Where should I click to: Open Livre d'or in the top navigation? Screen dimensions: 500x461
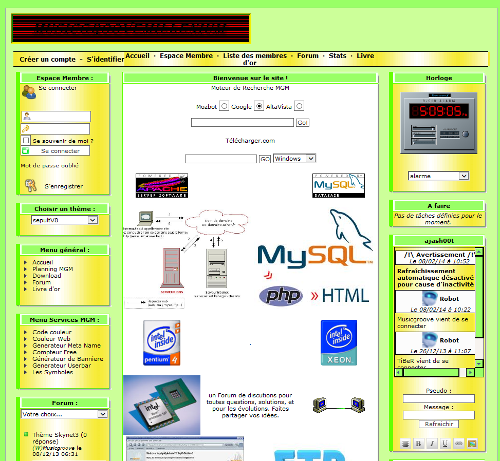(x=365, y=56)
